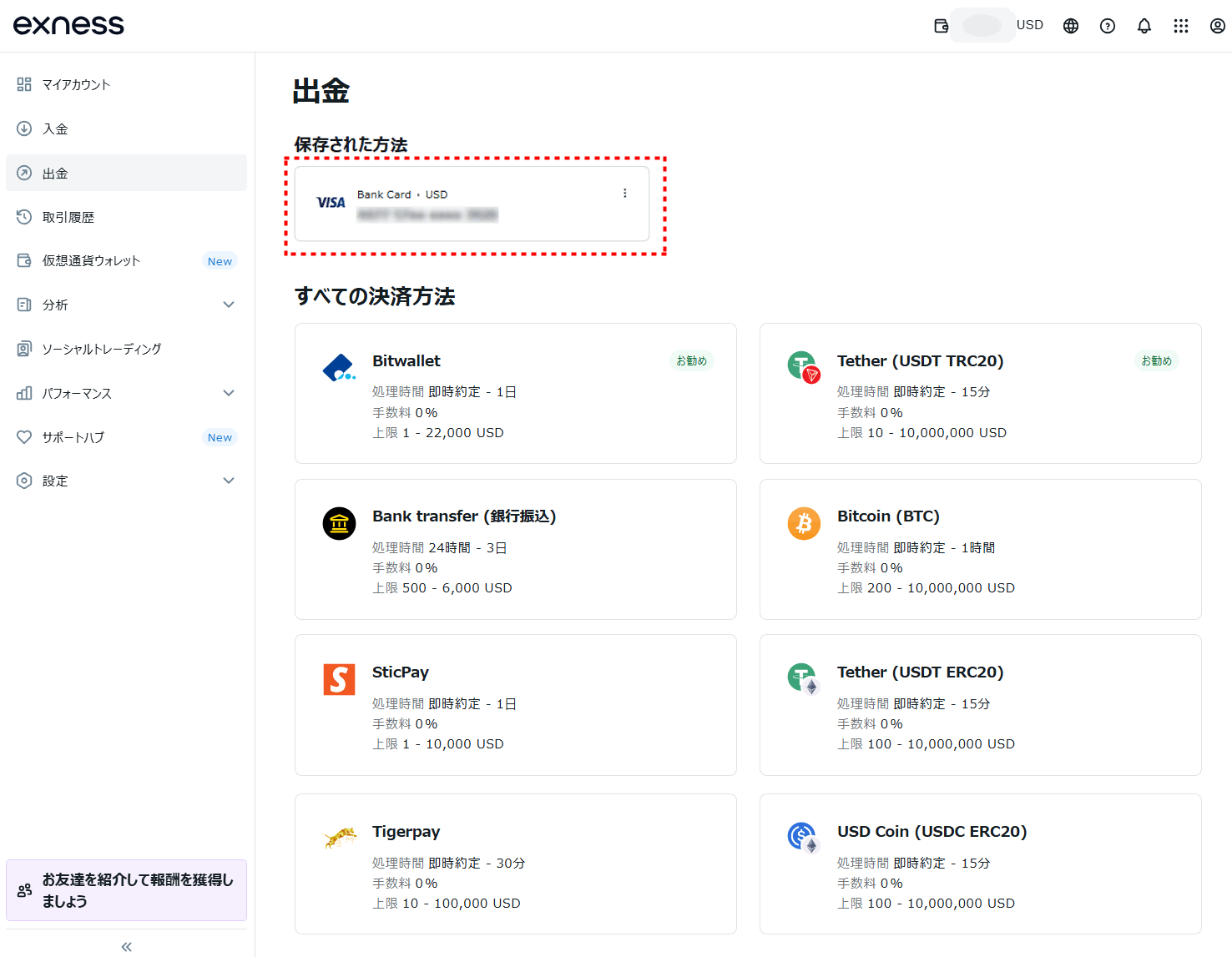The width and height of the screenshot is (1232, 962).
Task: Open the notifications bell
Action: pyautogui.click(x=1144, y=26)
